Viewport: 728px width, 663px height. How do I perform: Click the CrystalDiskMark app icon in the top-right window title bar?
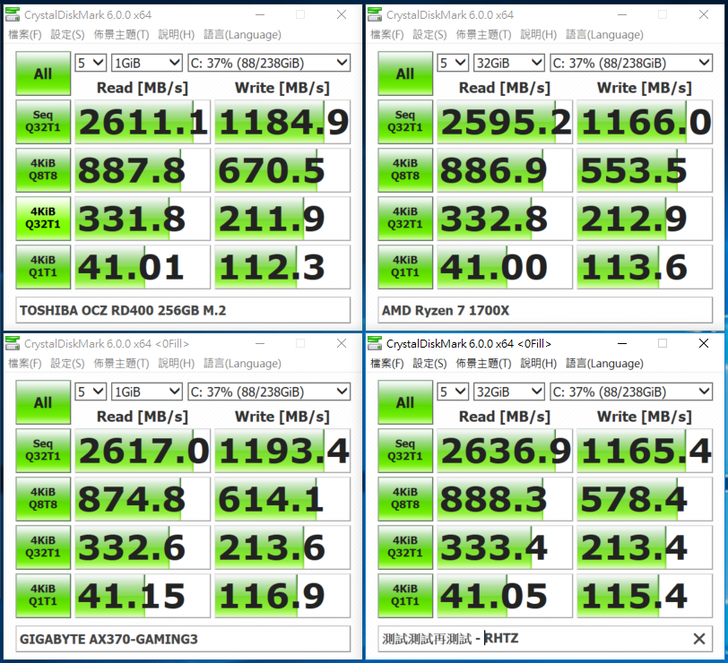(375, 15)
